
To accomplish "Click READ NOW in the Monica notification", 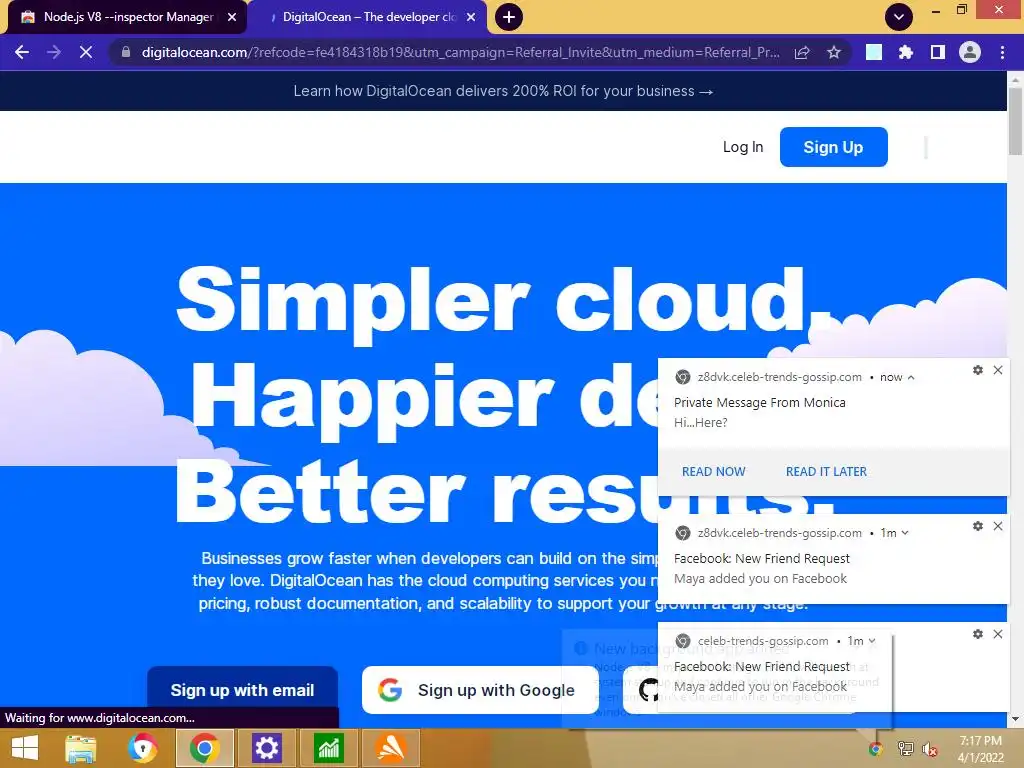I will pos(713,472).
